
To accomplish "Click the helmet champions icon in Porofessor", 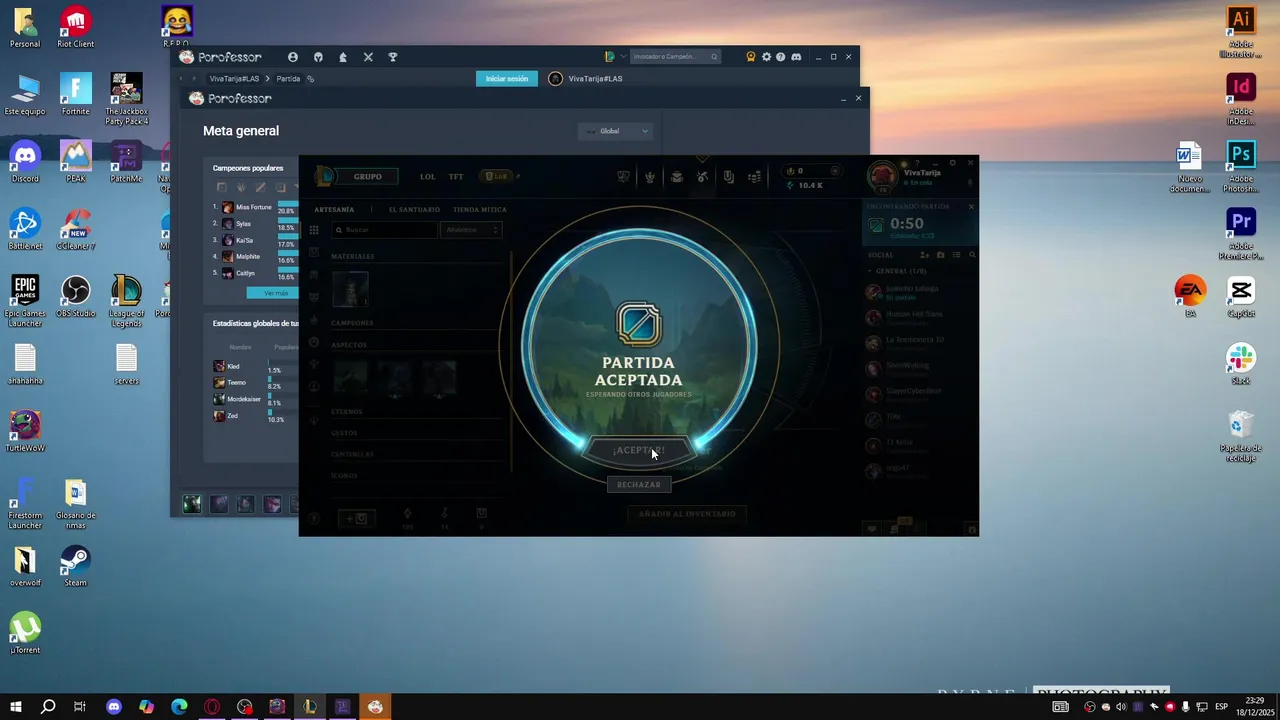I will (318, 57).
